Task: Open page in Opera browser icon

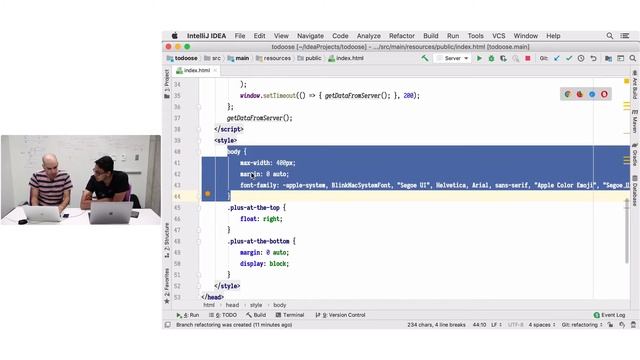Action: 604,94
